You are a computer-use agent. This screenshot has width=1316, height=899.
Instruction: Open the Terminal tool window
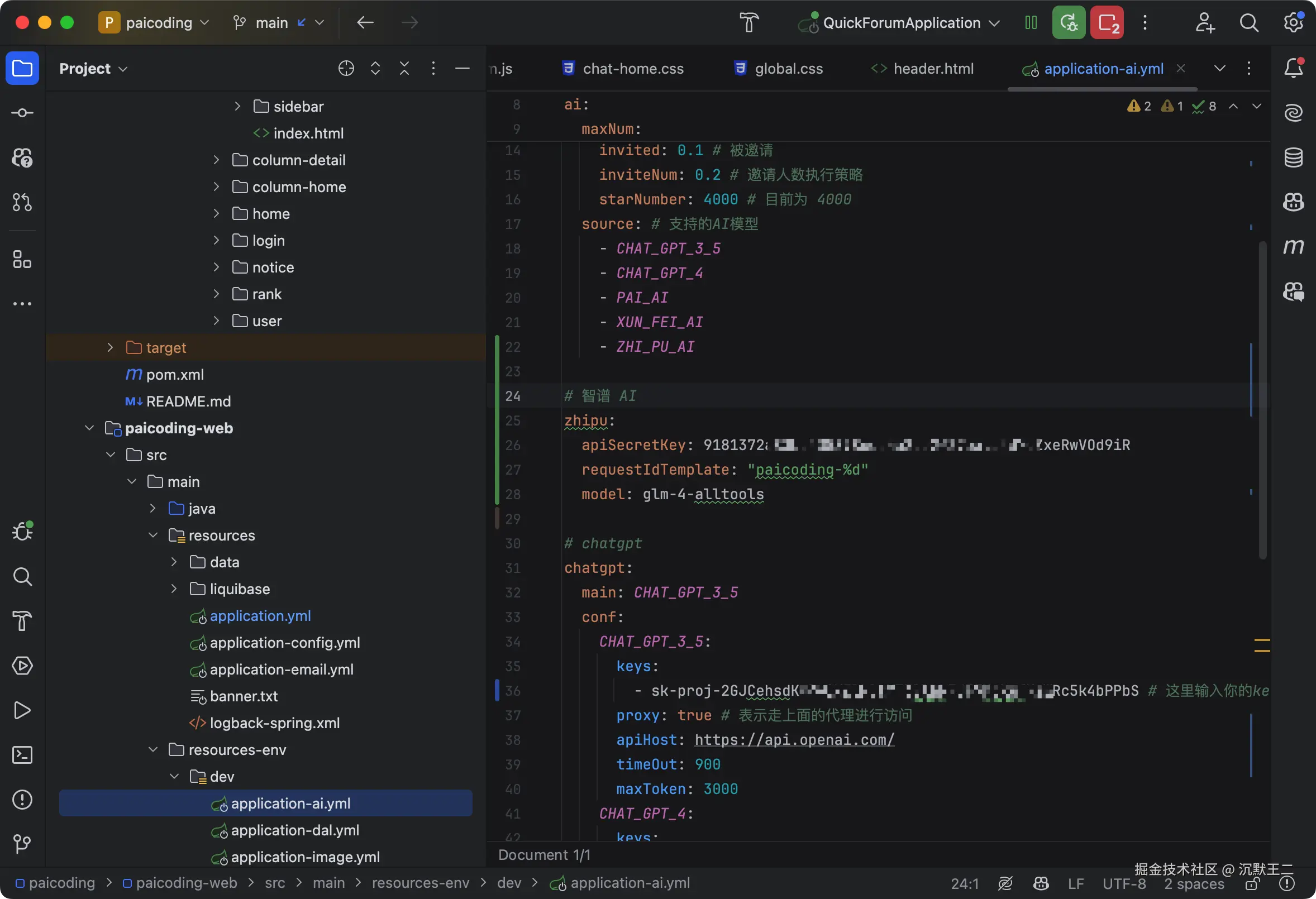(x=22, y=754)
